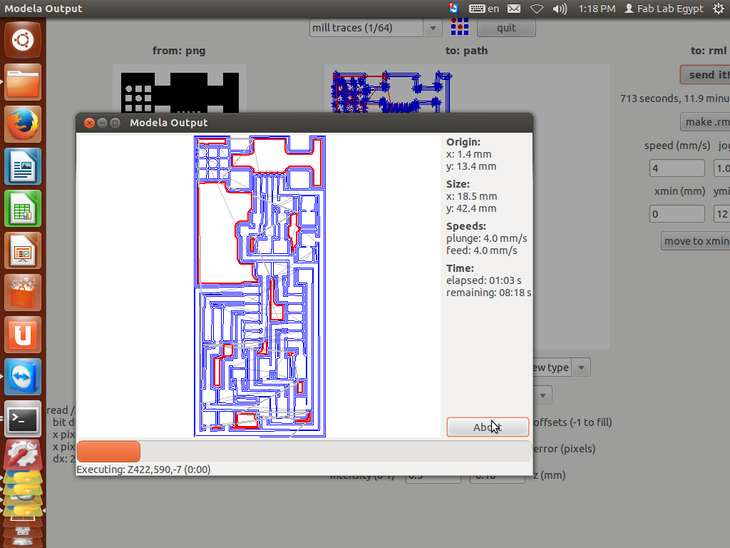The width and height of the screenshot is (730, 548).
Task: Abort the Modela milling job
Action: coord(487,427)
